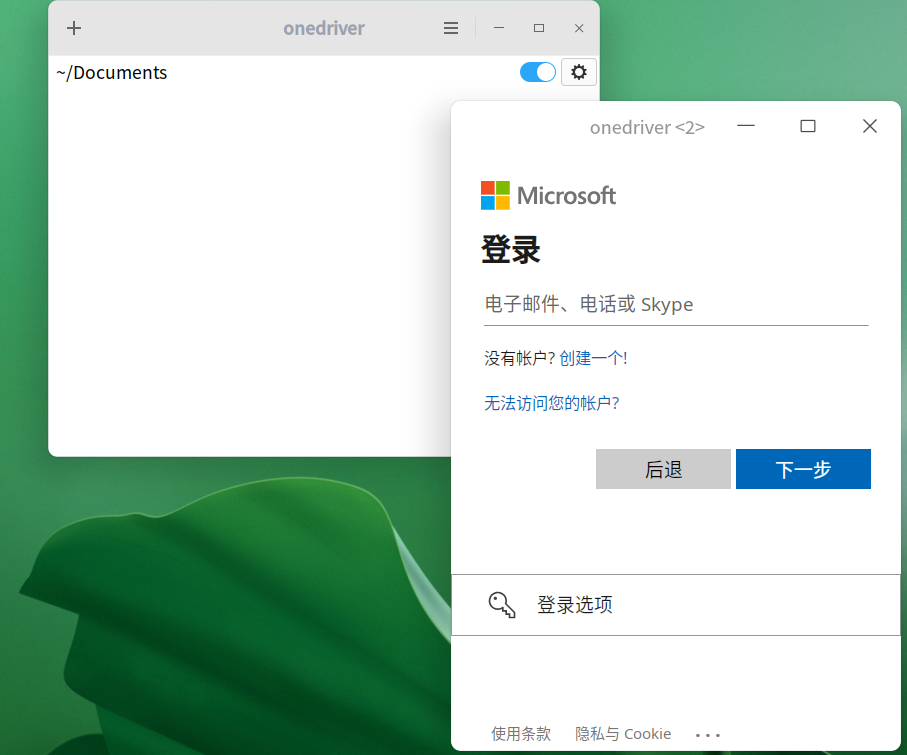Toggle the ~/Documents mount switch off
This screenshot has height=755, width=907.
coord(537,72)
